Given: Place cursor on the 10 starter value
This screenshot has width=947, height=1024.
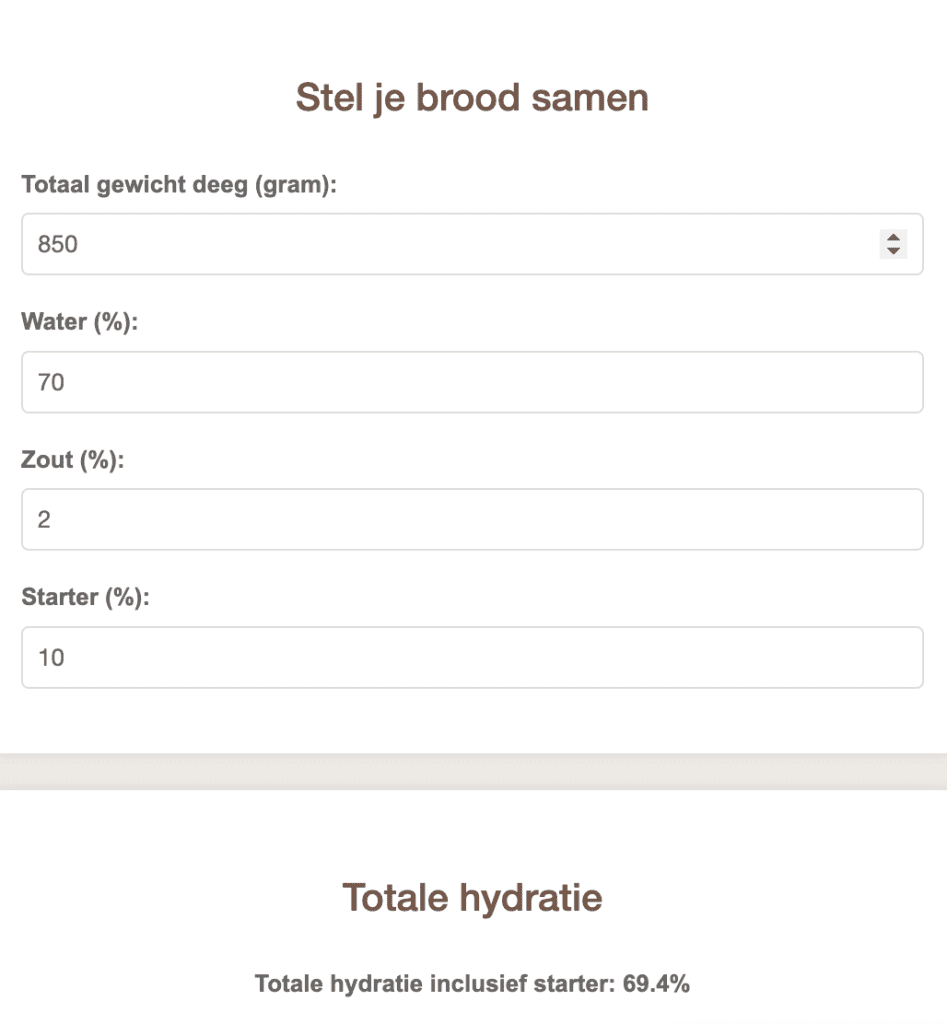Looking at the screenshot, I should click(x=51, y=658).
